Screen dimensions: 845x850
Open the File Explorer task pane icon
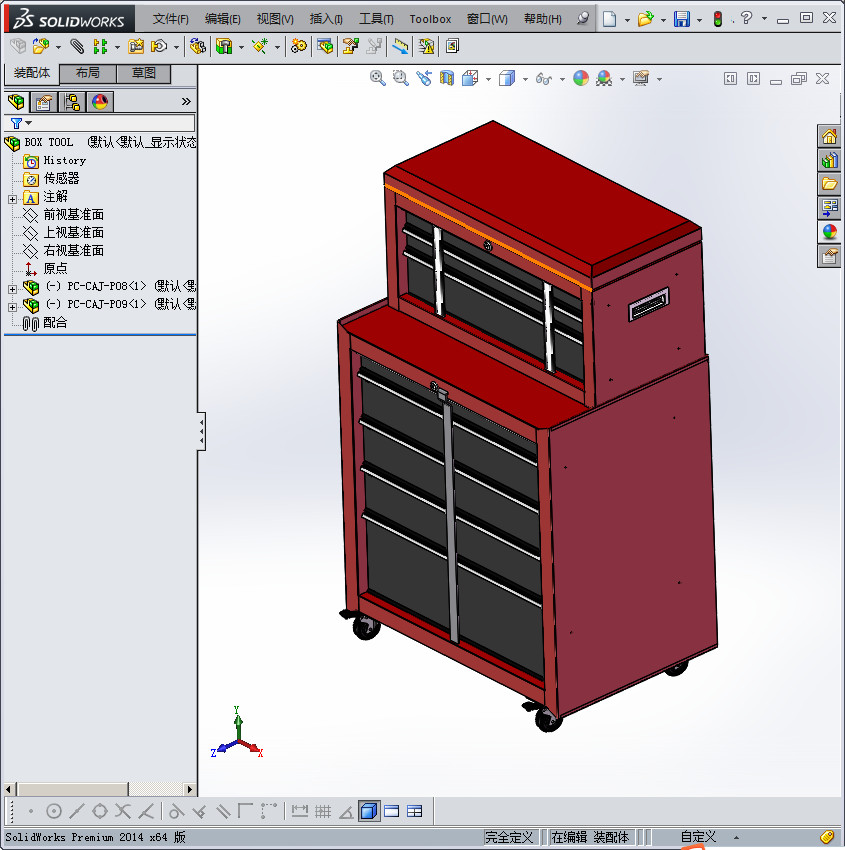[x=829, y=184]
